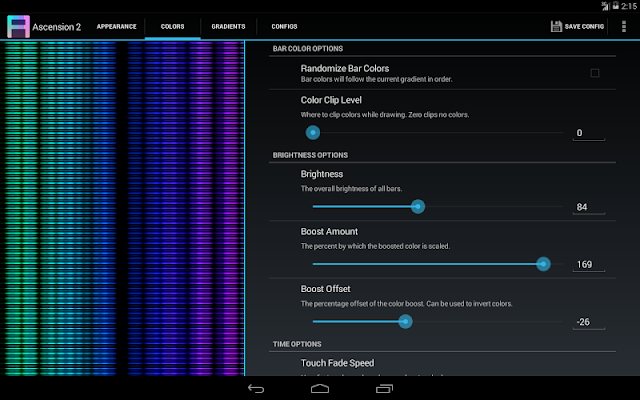Viewport: 640px width, 400px height.
Task: Click the Bar Color Options section header
Action: tap(308, 49)
